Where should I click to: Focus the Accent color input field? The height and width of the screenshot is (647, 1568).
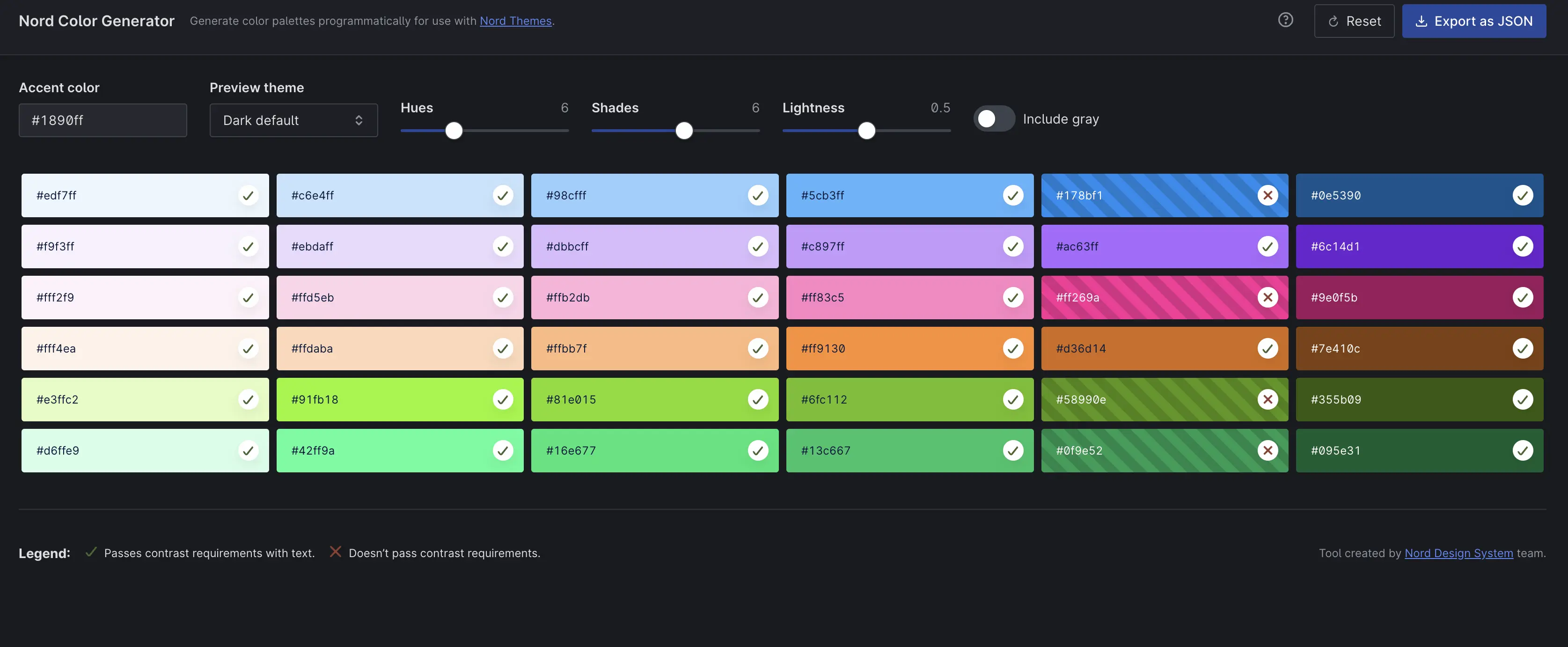click(x=103, y=120)
